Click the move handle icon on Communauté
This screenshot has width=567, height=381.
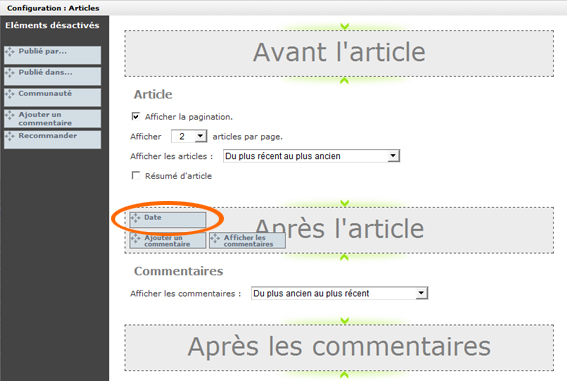pos(10,94)
